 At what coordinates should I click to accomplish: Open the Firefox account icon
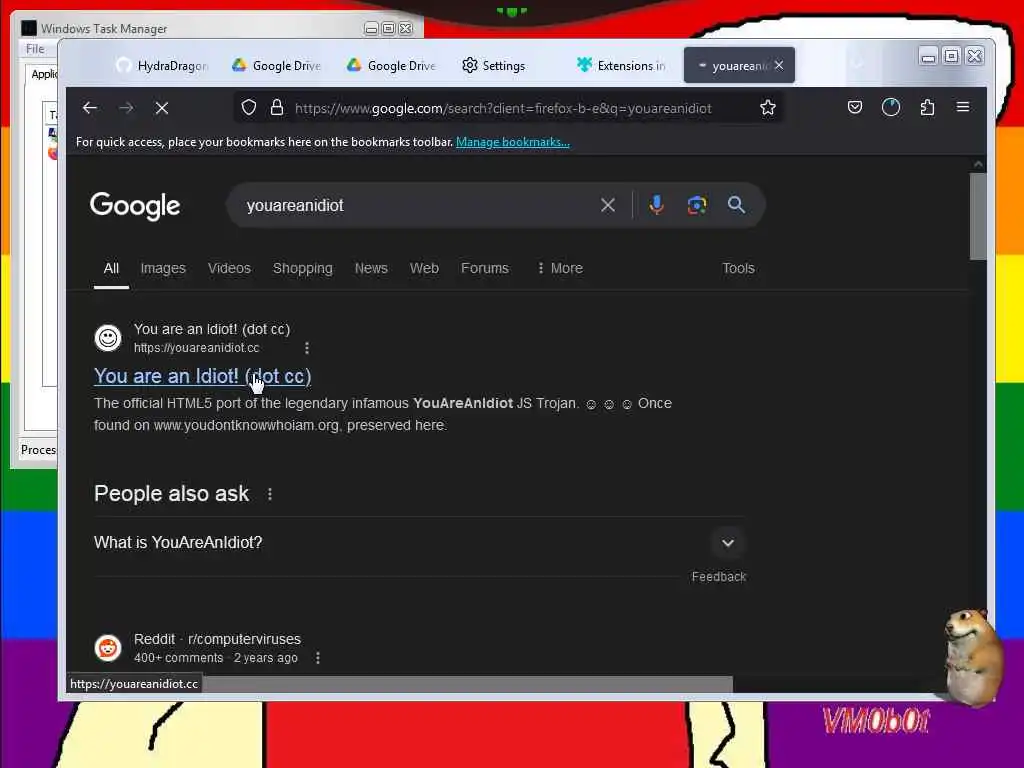coord(891,108)
